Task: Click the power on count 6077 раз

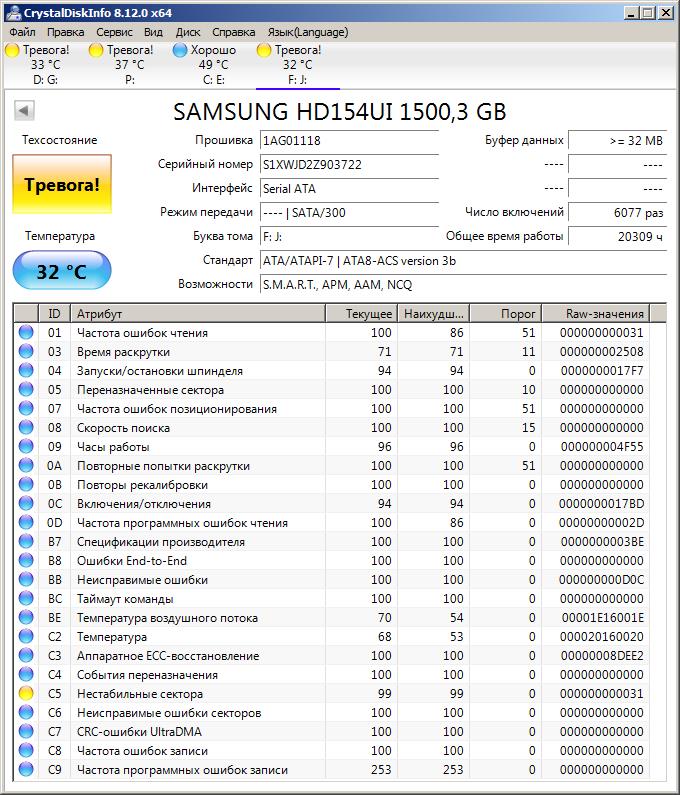Action: (617, 212)
